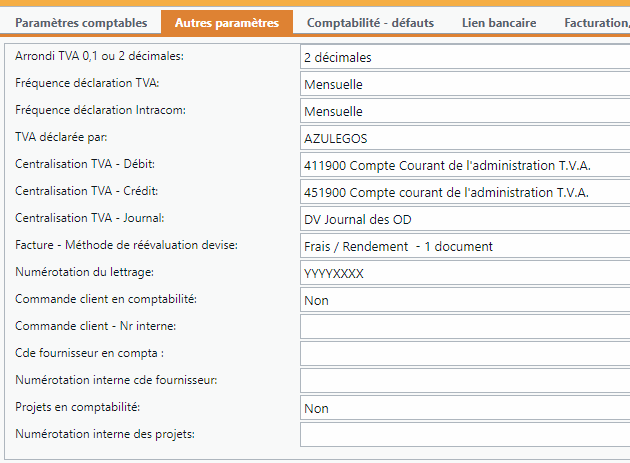Viewport: 630px width, 463px height.
Task: Click the 'Fréquence déclaration Intracom:' label
Action: (x=100, y=110)
